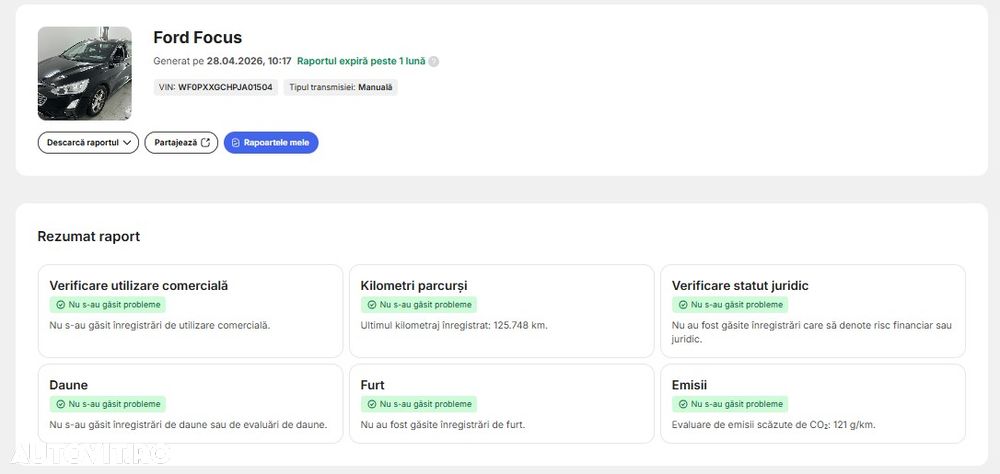Open the Daune card title
1000x474 pixels.
point(68,385)
